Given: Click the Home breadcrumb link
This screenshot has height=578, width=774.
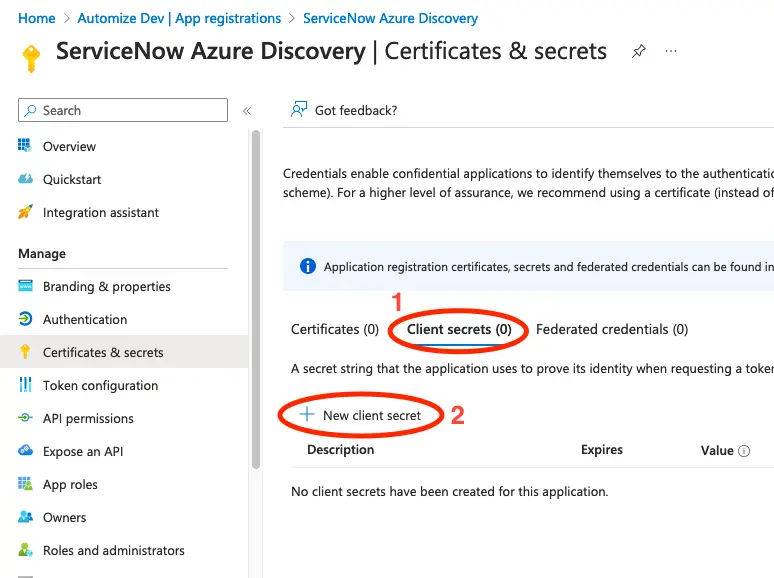Looking at the screenshot, I should [x=37, y=18].
